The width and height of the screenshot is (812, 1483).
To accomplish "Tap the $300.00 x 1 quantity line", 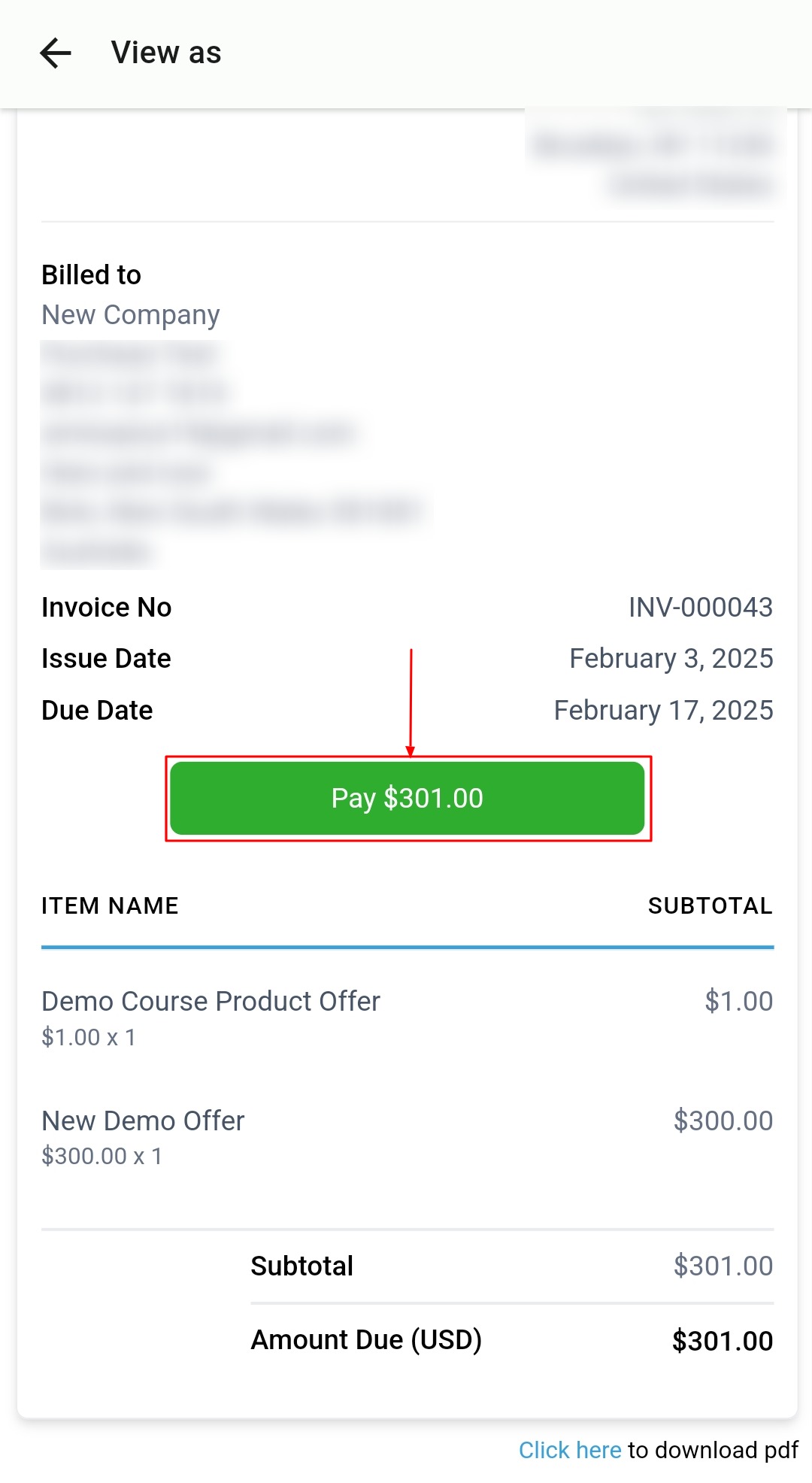I will (x=102, y=1157).
